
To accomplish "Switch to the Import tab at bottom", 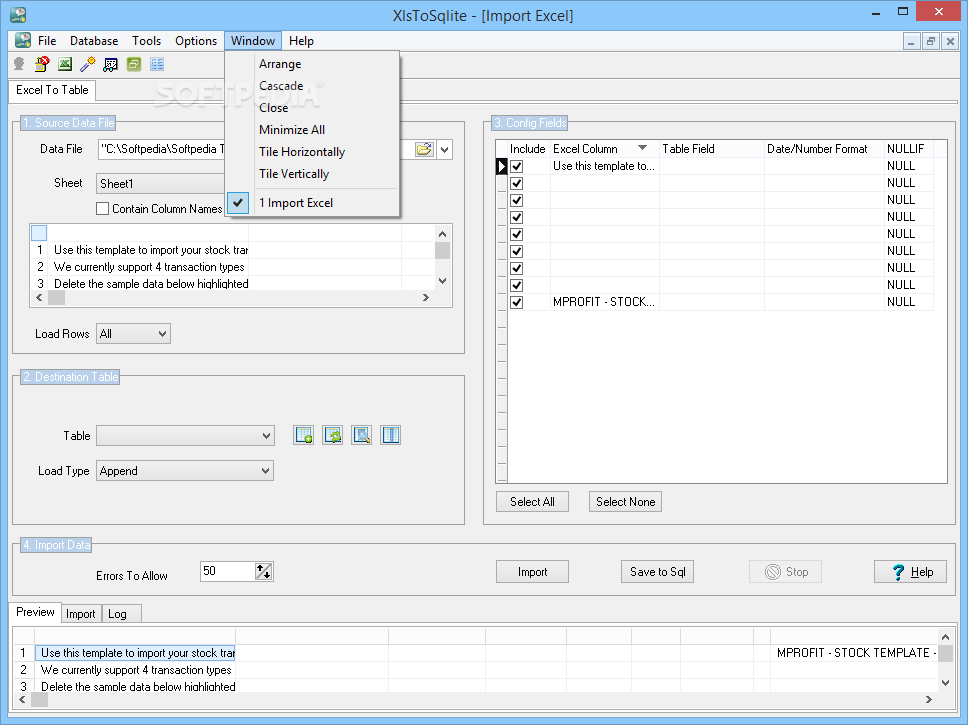I will coord(80,613).
